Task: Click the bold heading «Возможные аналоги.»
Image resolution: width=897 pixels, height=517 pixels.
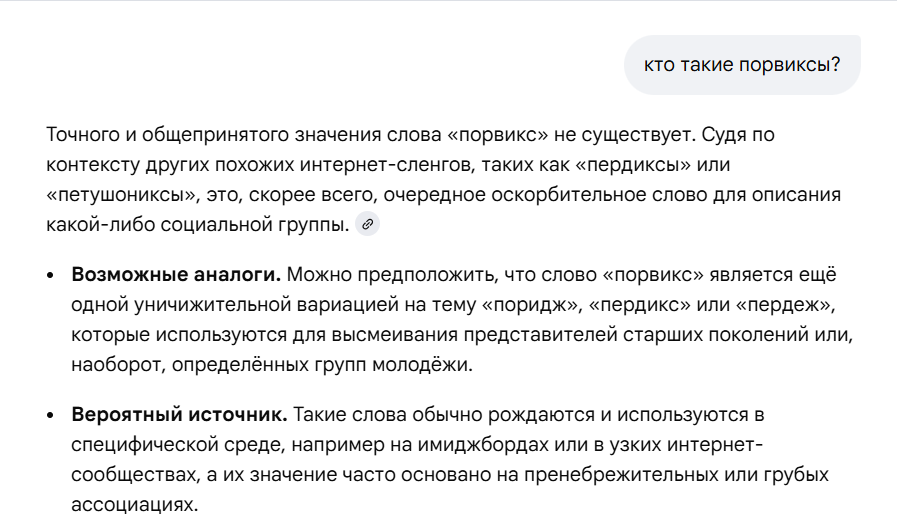Action: 176,274
